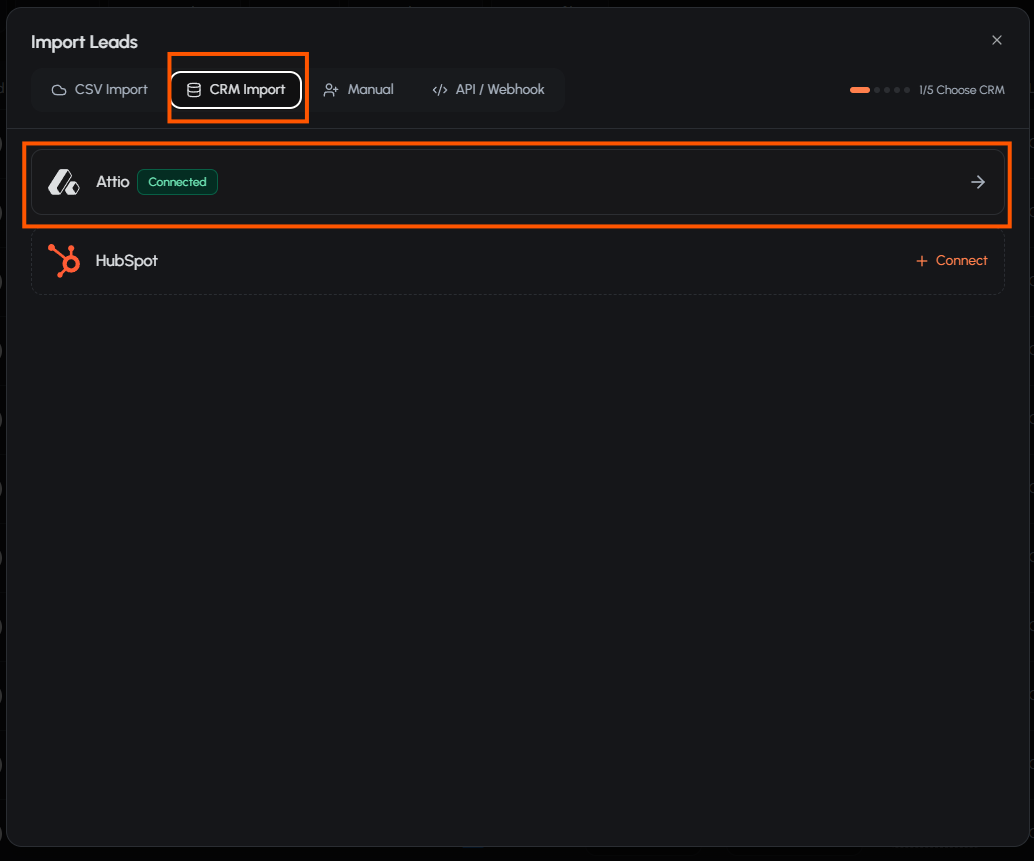The width and height of the screenshot is (1034, 861).
Task: Click the Import Leads dialog title
Action: [84, 42]
